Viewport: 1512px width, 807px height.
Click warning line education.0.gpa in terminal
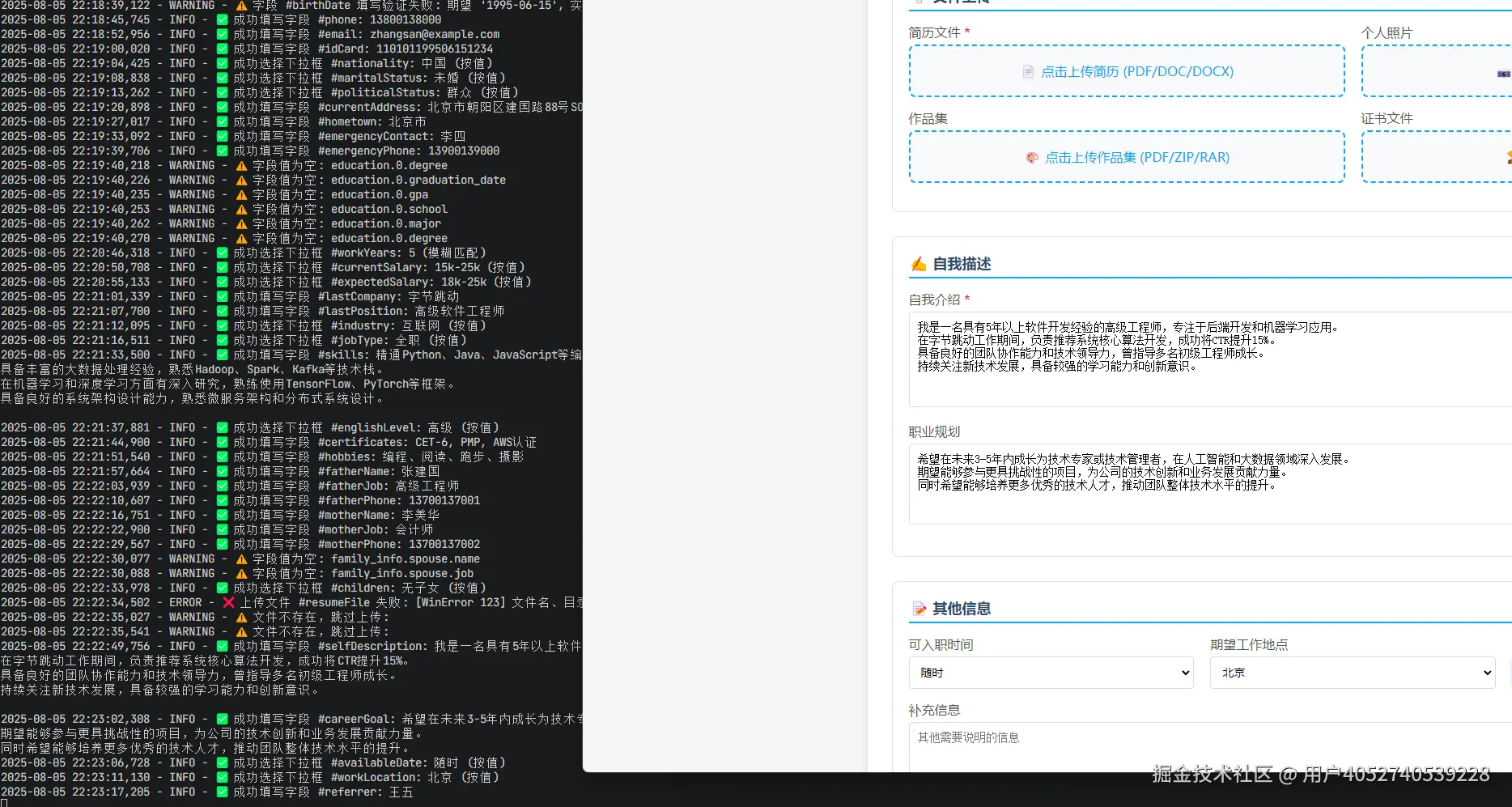pyautogui.click(x=214, y=194)
